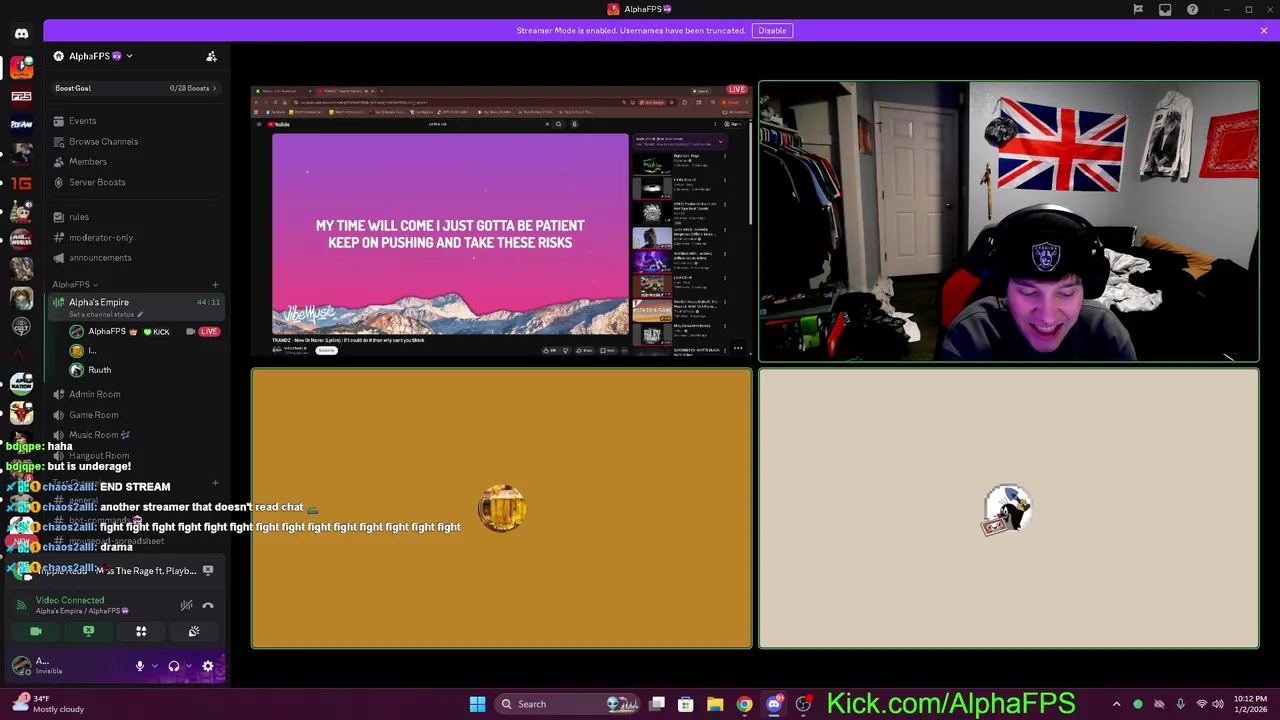The height and width of the screenshot is (720, 1280).
Task: Toggle screen share button in voice panel
Action: [88, 631]
